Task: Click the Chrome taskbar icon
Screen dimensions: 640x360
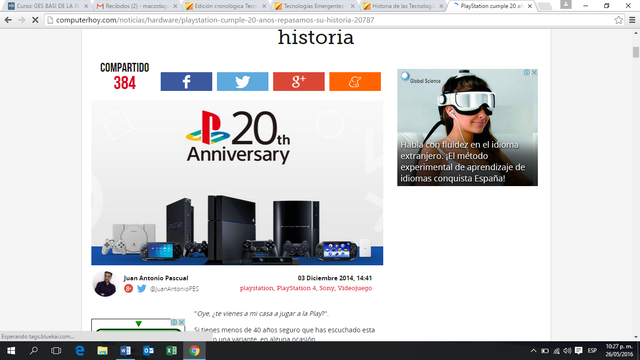Action: 194,351
